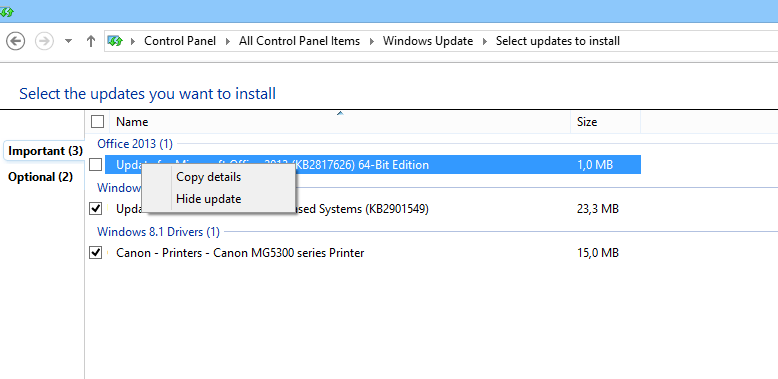Expand arrow before Control Panel breadcrumb
This screenshot has height=379, width=778.
[x=133, y=41]
